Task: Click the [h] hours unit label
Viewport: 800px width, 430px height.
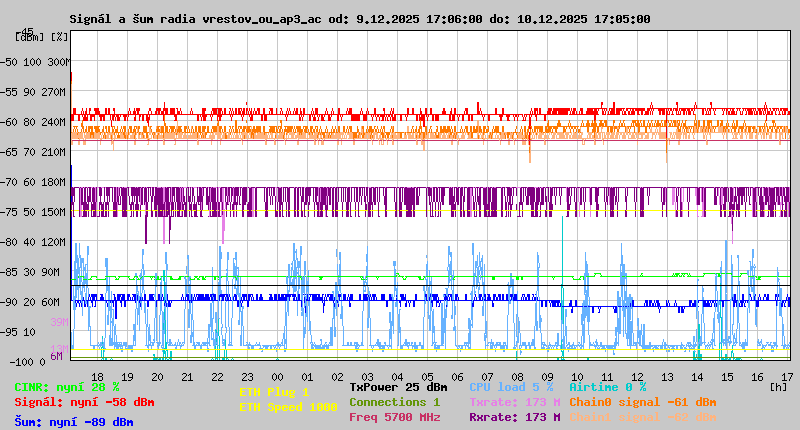Action: tap(779, 385)
